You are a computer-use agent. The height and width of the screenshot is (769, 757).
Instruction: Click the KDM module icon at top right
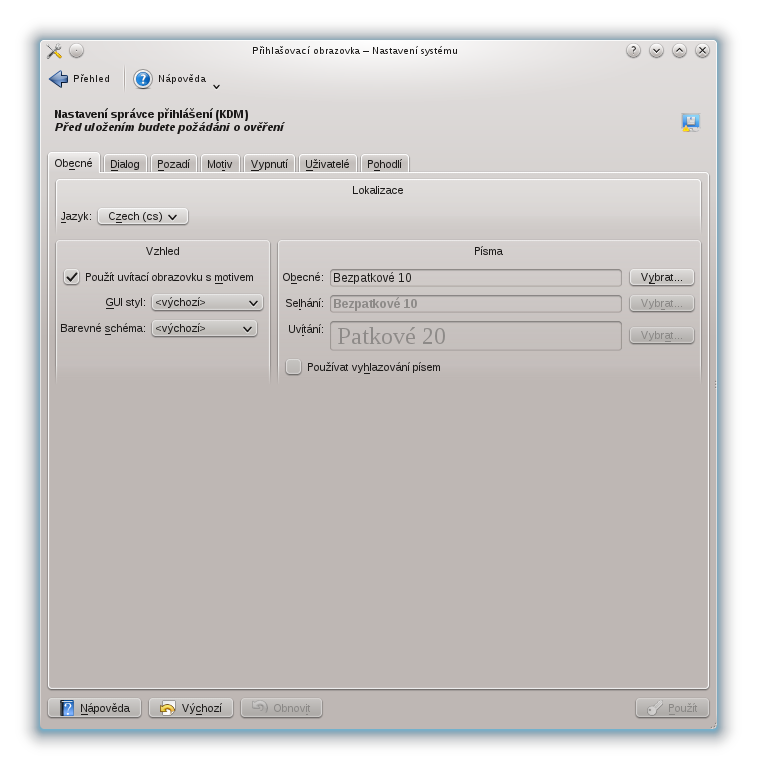coord(690,122)
